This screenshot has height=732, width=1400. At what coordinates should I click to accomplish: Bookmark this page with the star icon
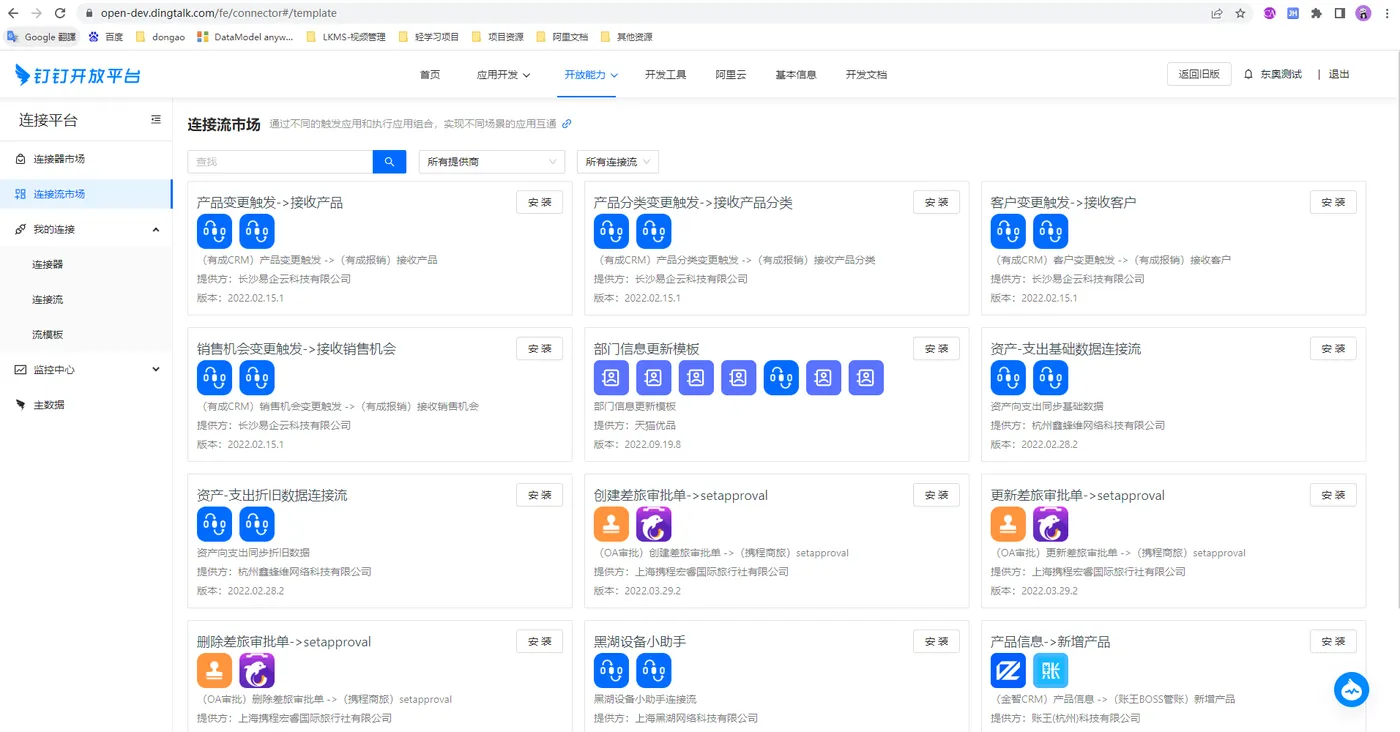[x=1240, y=13]
